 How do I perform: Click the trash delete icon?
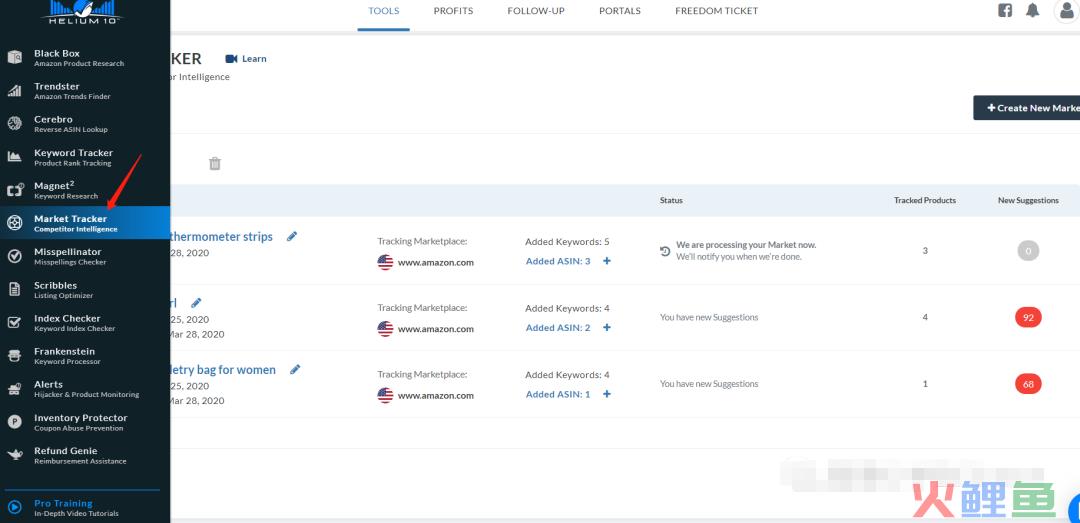(215, 163)
